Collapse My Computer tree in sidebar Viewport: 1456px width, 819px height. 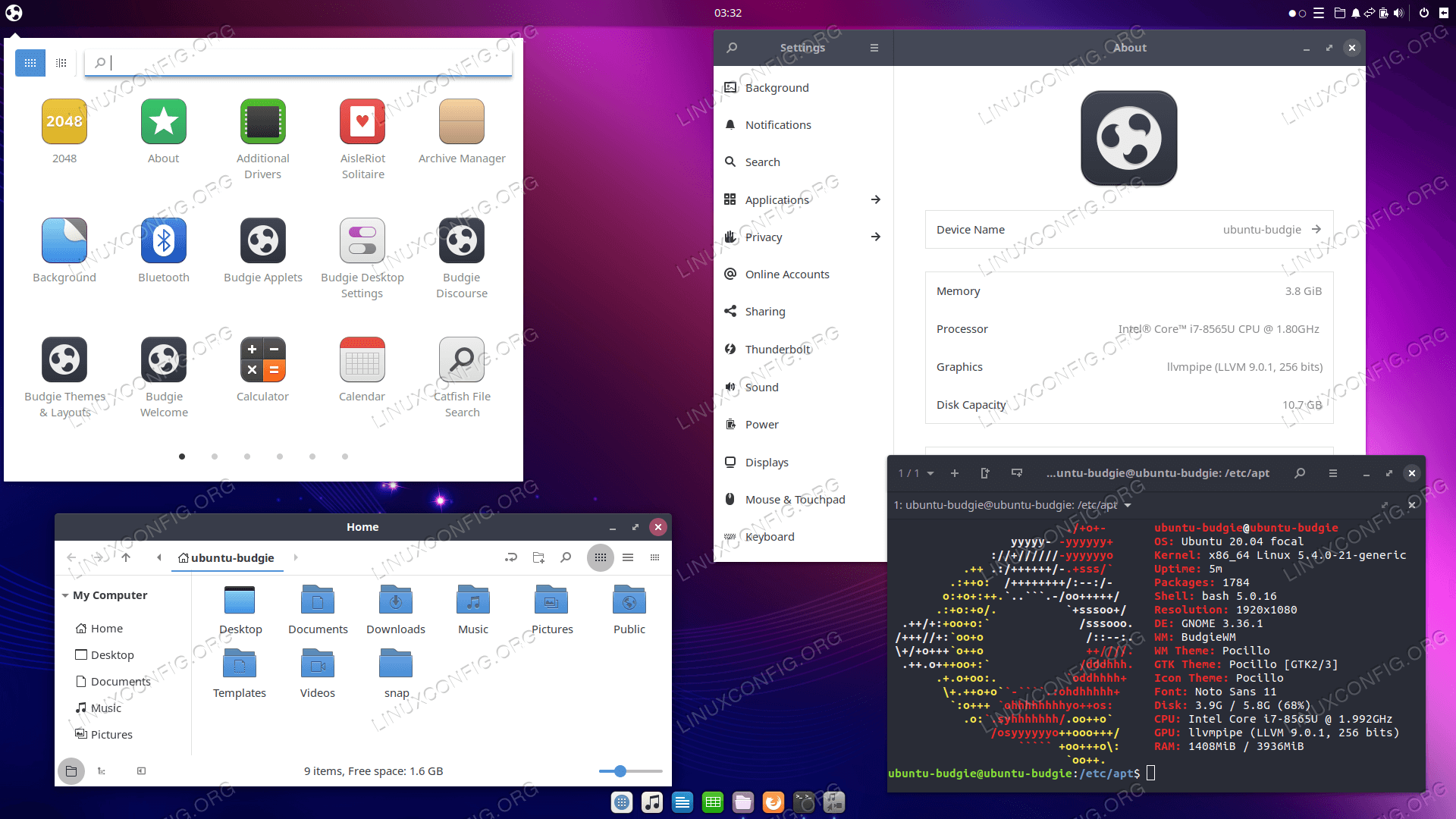coord(65,595)
